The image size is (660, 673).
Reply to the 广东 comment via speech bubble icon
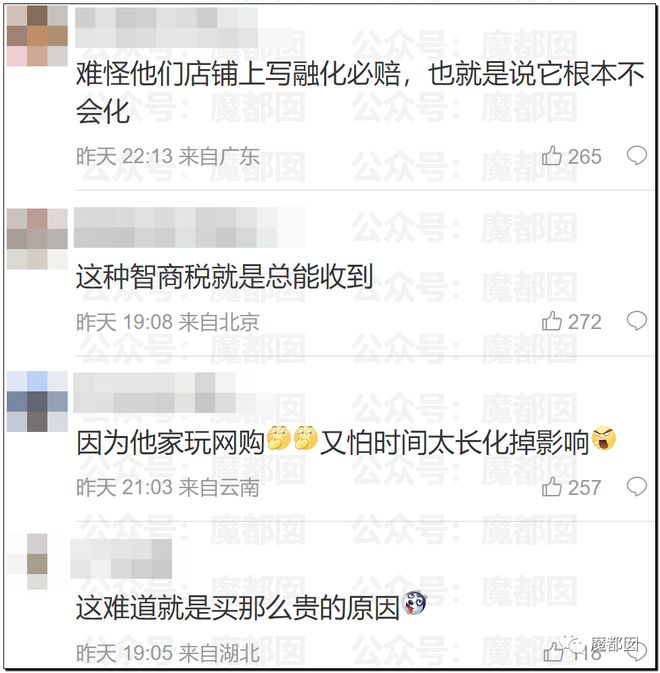637,155
